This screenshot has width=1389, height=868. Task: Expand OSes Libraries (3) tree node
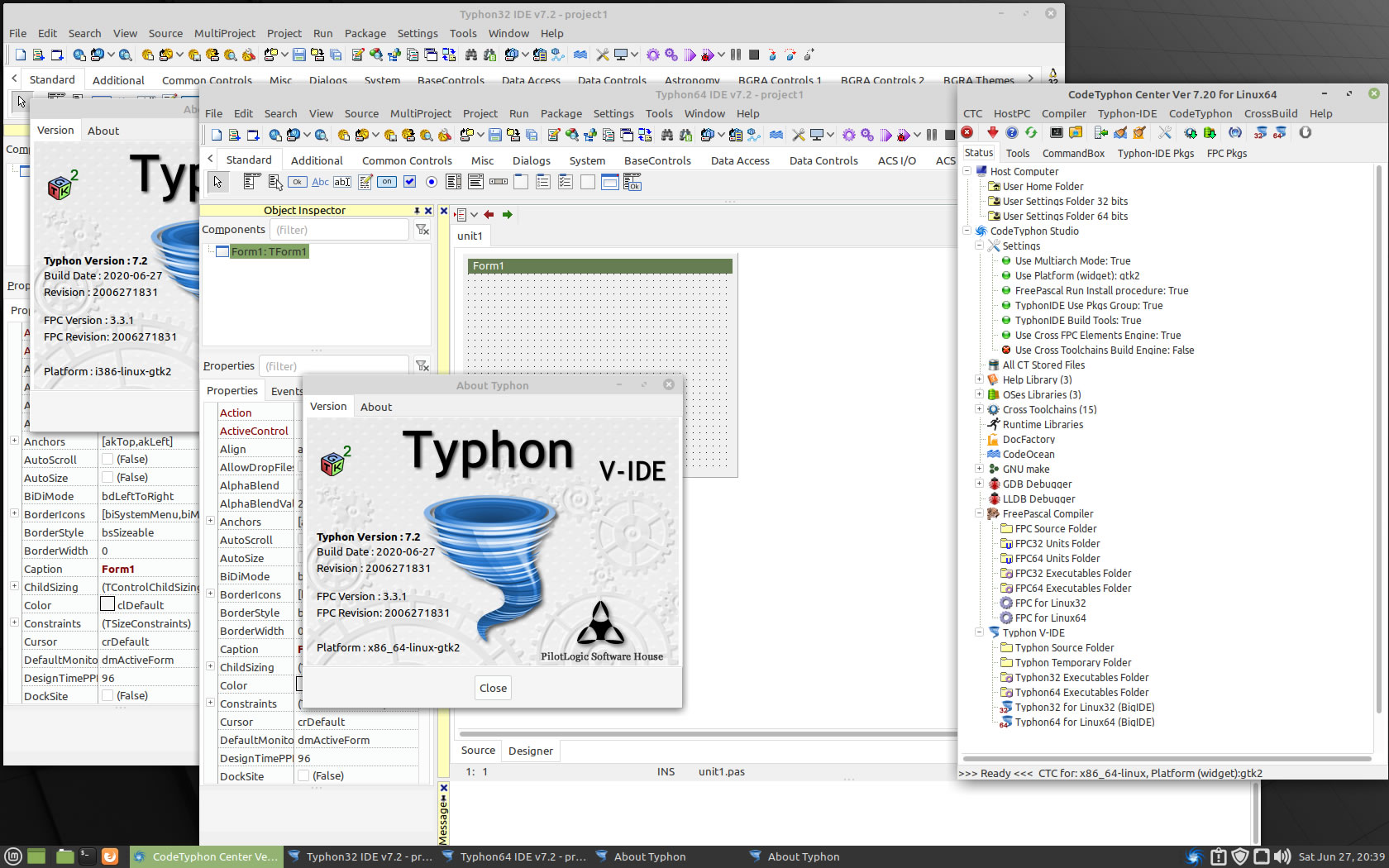click(980, 394)
